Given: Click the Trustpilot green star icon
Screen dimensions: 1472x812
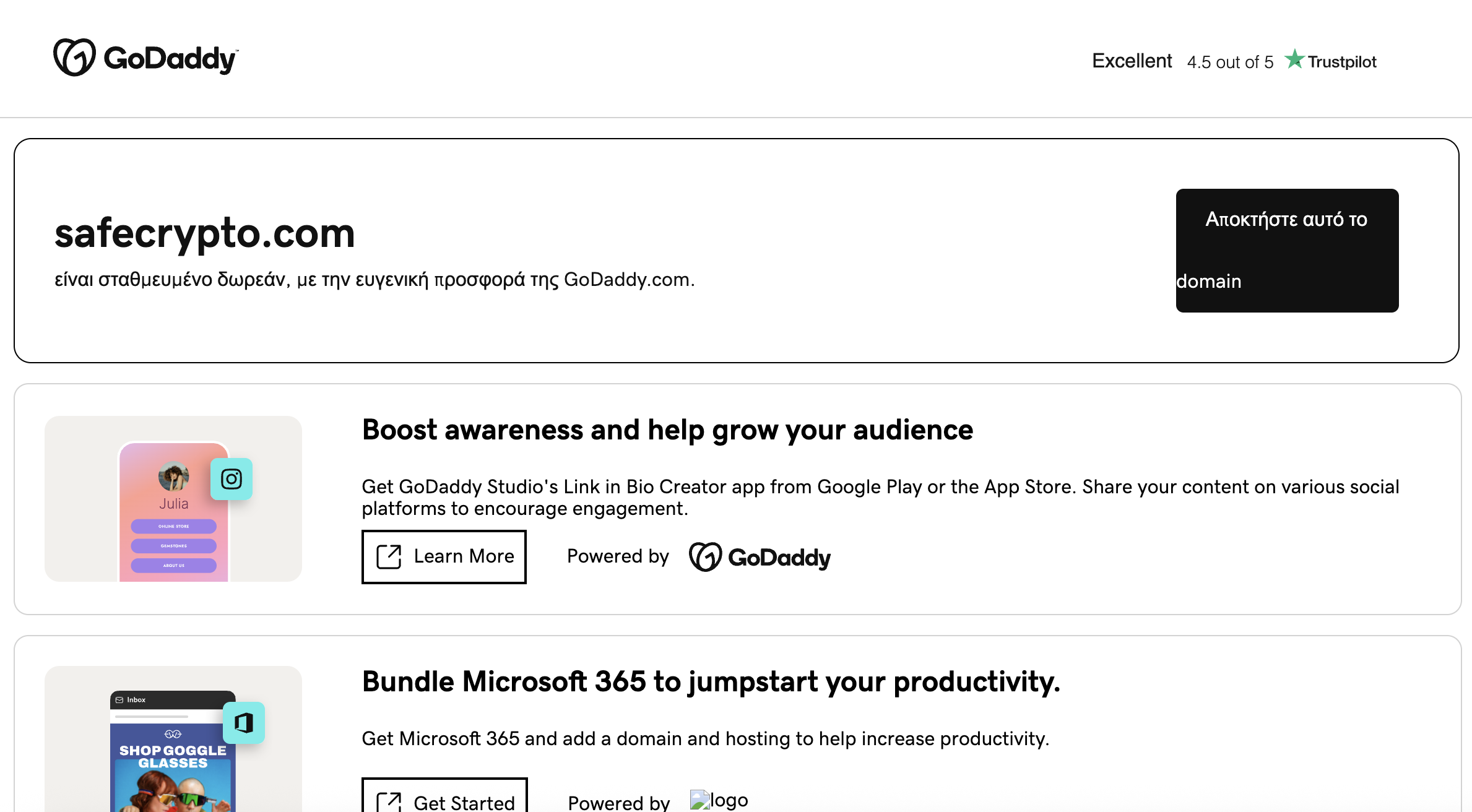Looking at the screenshot, I should click(x=1294, y=59).
